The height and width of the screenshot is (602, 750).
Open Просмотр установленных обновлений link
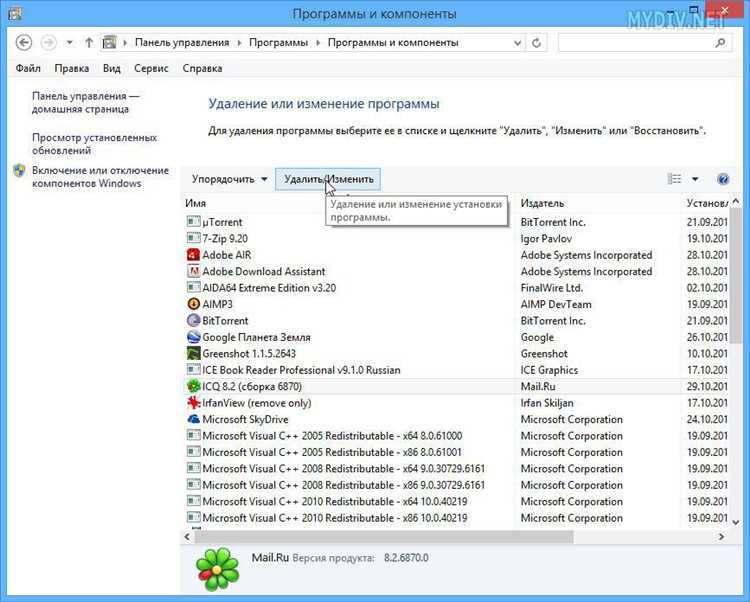pyautogui.click(x=94, y=144)
